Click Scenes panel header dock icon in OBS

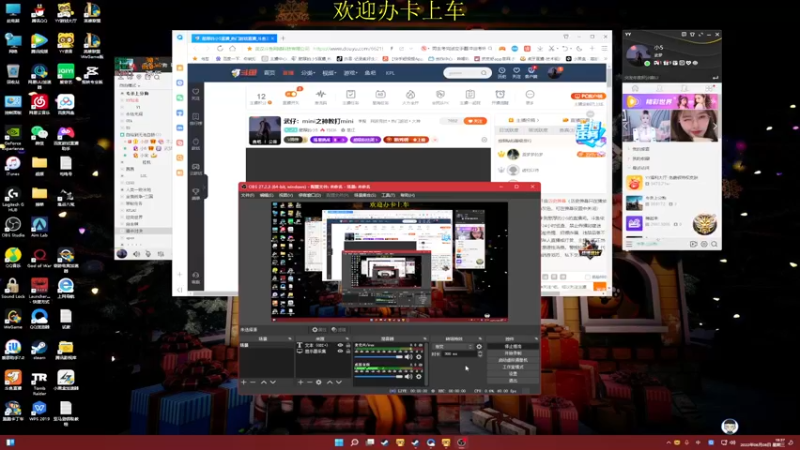[x=290, y=339]
